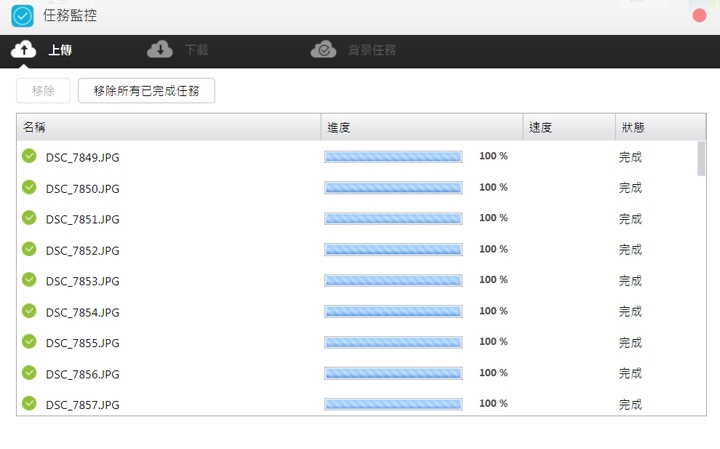Image resolution: width=720 pixels, height=449 pixels.
Task: Switch to the 上傳 tab
Action: [60, 50]
